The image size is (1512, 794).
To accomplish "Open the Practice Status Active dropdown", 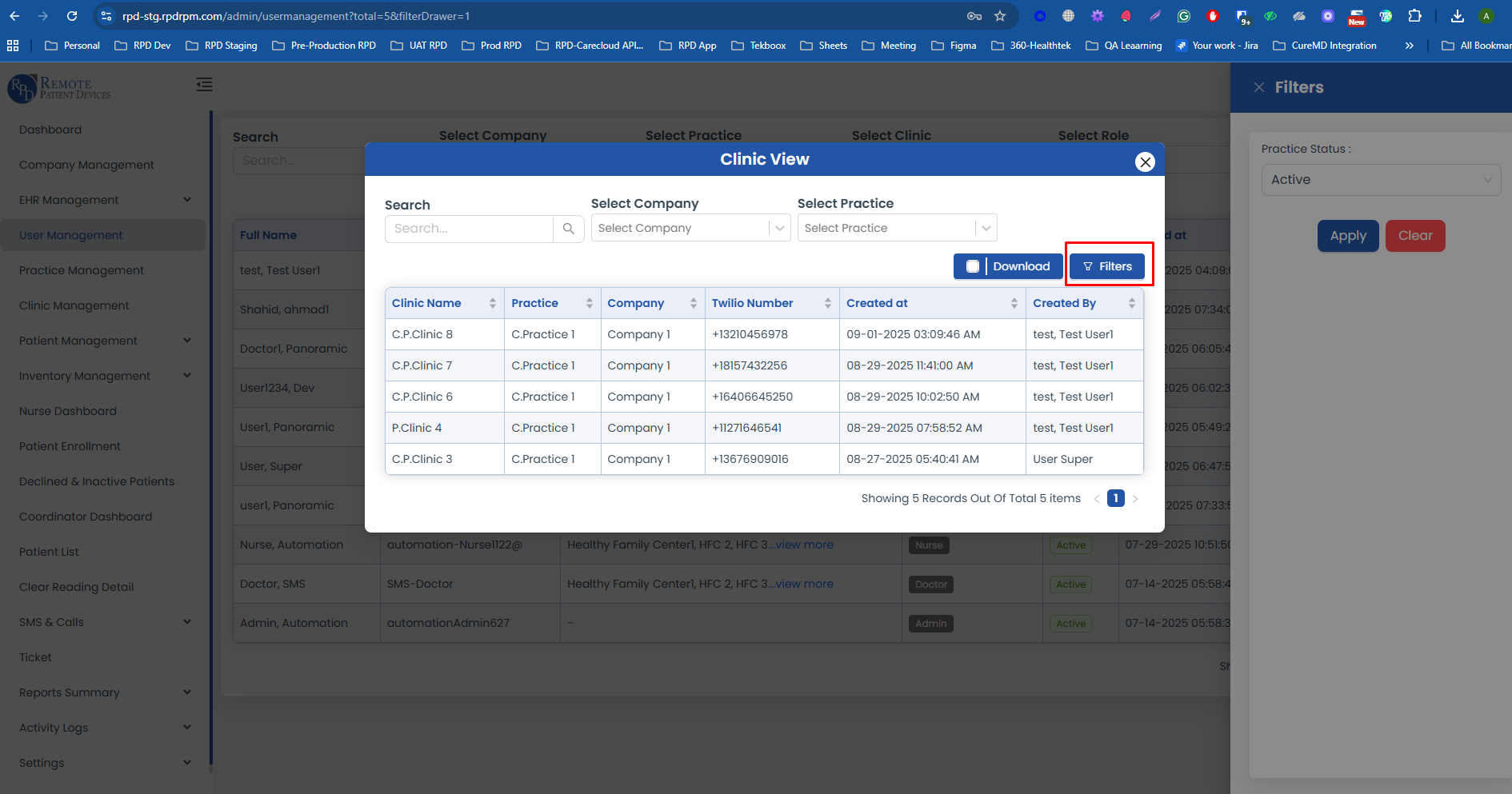I will [x=1380, y=180].
